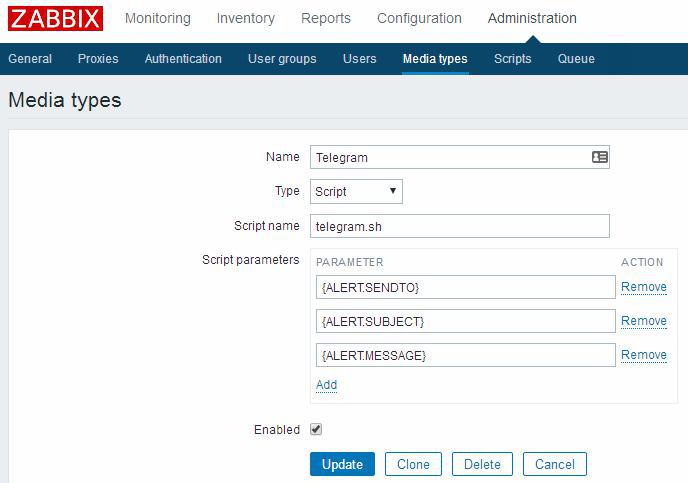Viewport: 688px width, 483px height.
Task: Open the User groups tab
Action: [282, 59]
